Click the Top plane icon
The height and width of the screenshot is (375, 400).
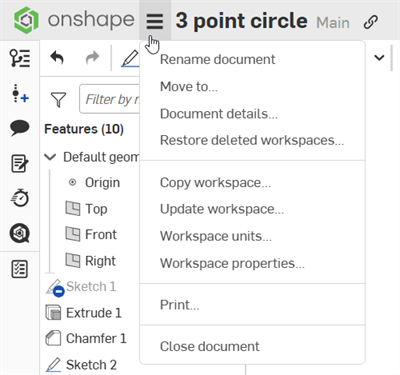coord(72,209)
